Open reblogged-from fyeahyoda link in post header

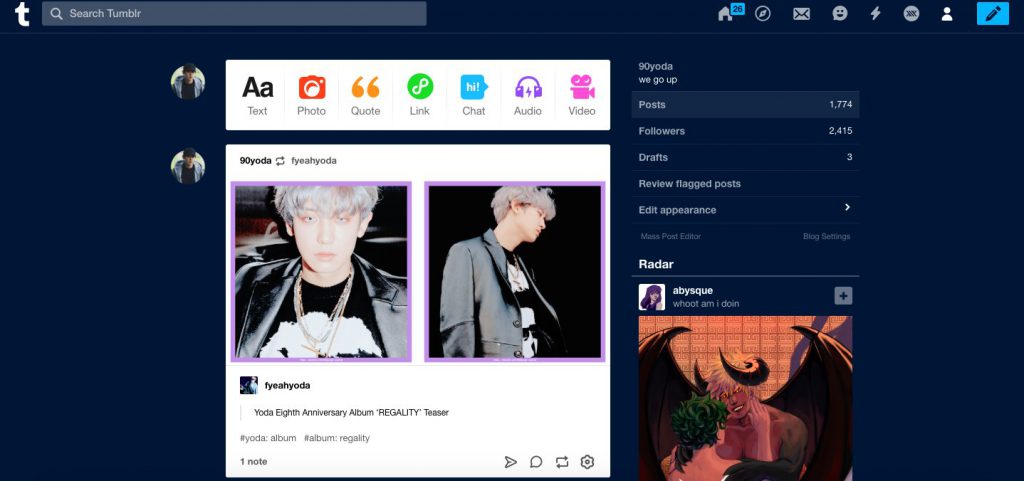coord(314,161)
